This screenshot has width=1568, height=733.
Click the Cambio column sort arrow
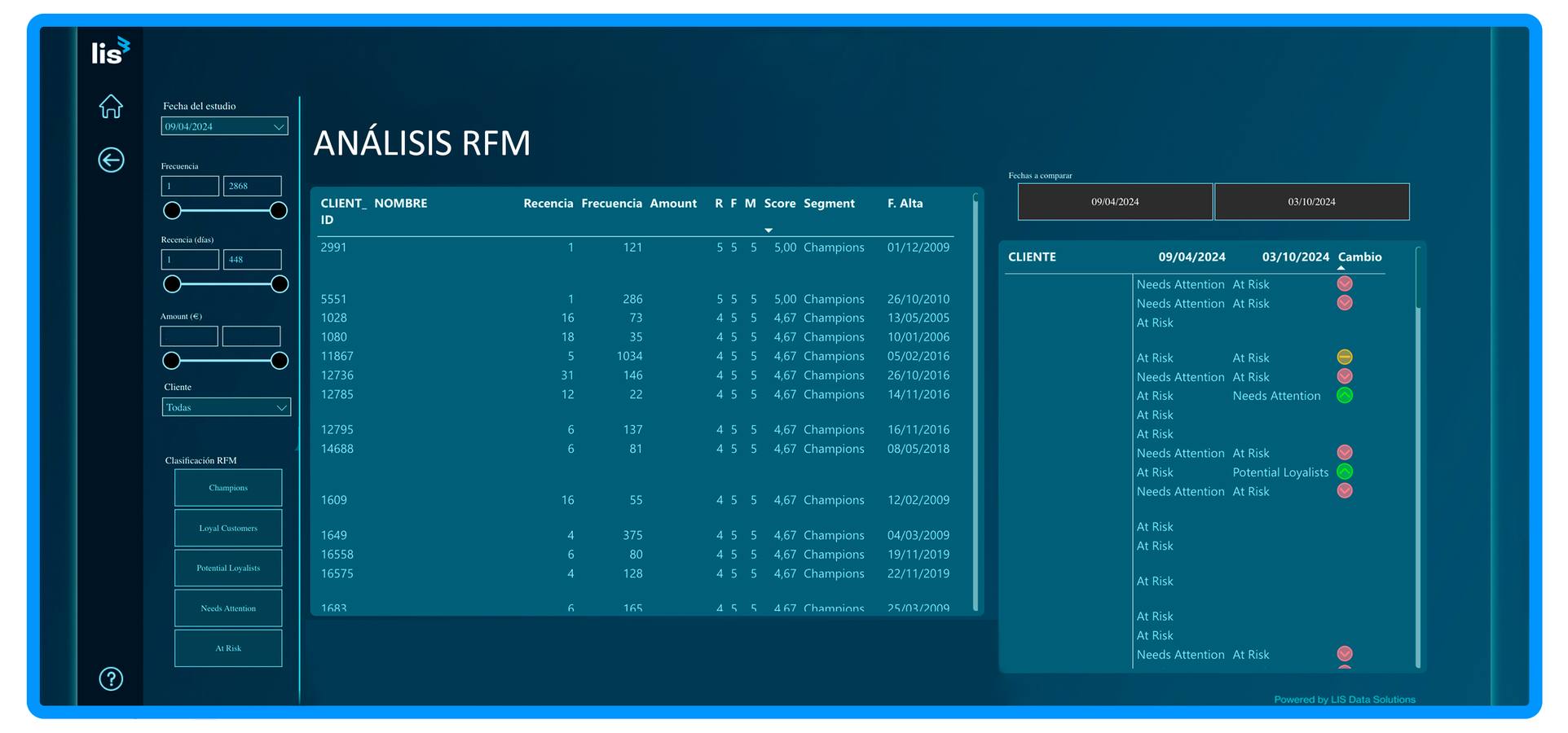[x=1341, y=268]
